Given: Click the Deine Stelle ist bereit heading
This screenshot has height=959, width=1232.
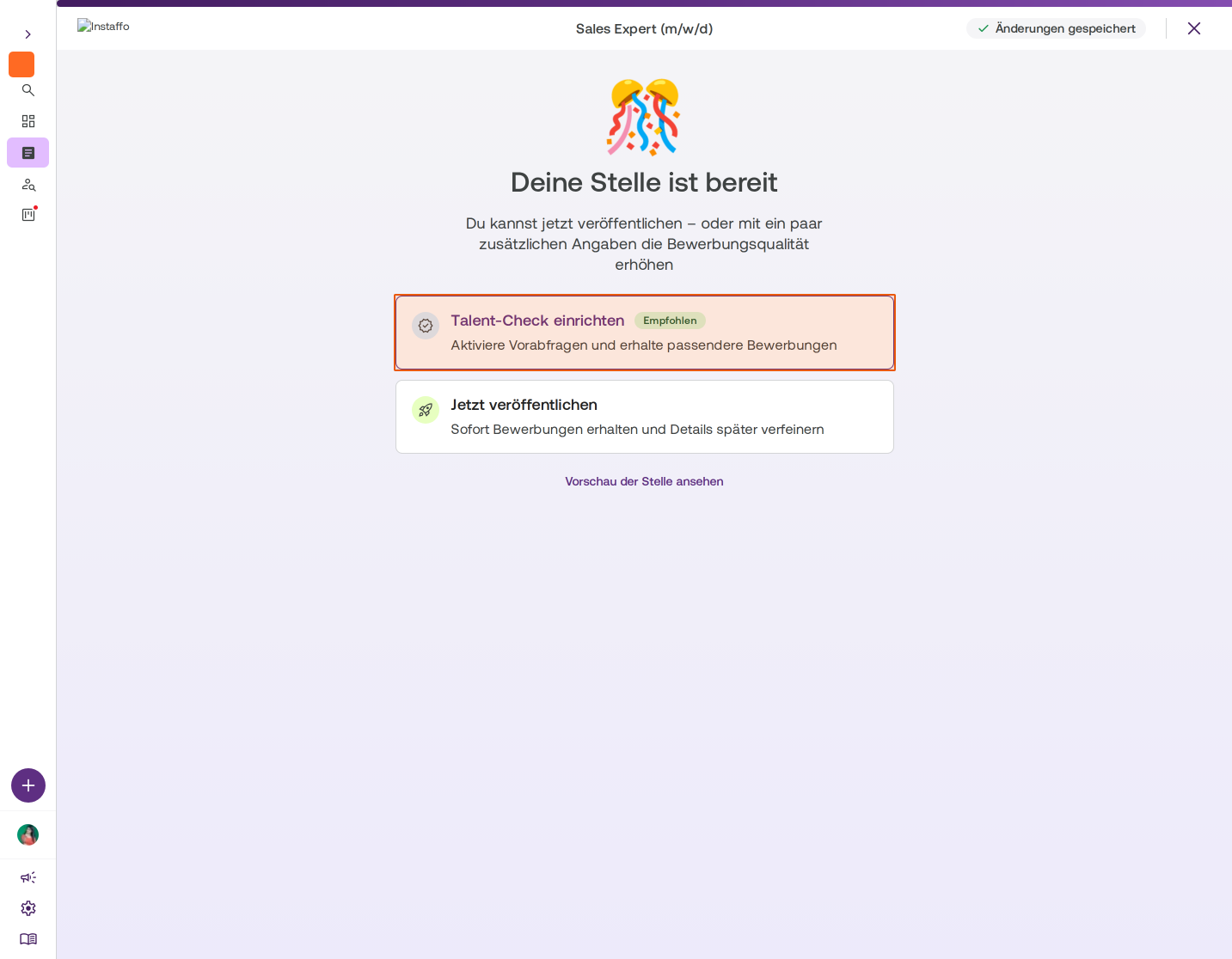Looking at the screenshot, I should pos(644,182).
